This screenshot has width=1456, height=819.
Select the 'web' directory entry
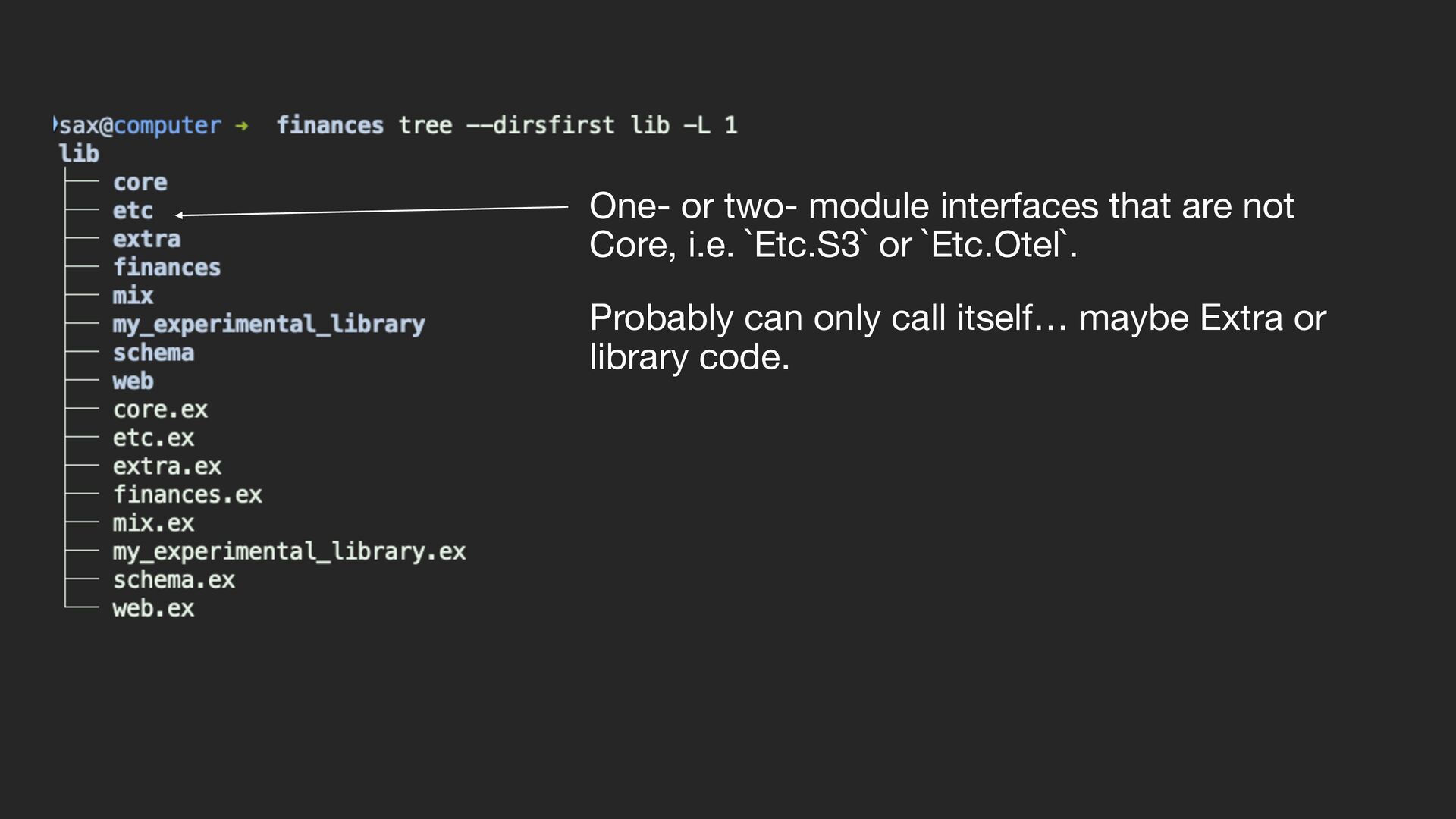(x=133, y=381)
